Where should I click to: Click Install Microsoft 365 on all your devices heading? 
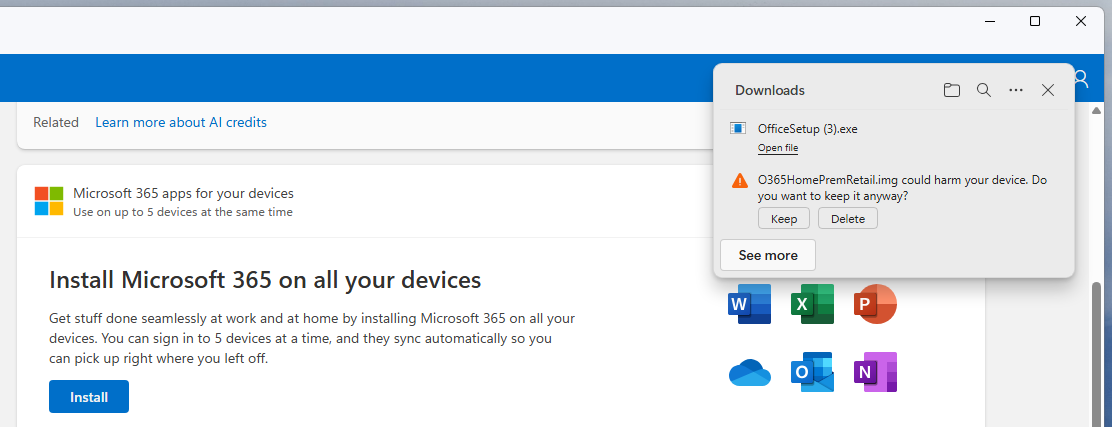(265, 279)
